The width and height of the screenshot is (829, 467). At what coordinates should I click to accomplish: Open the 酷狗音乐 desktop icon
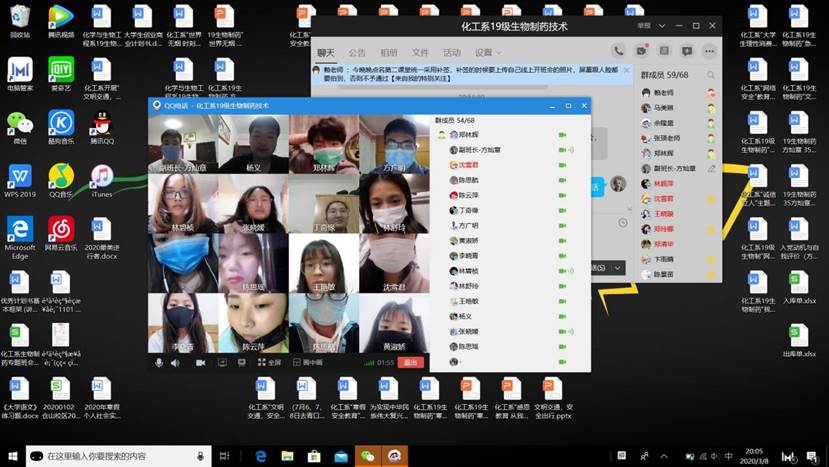[61, 127]
